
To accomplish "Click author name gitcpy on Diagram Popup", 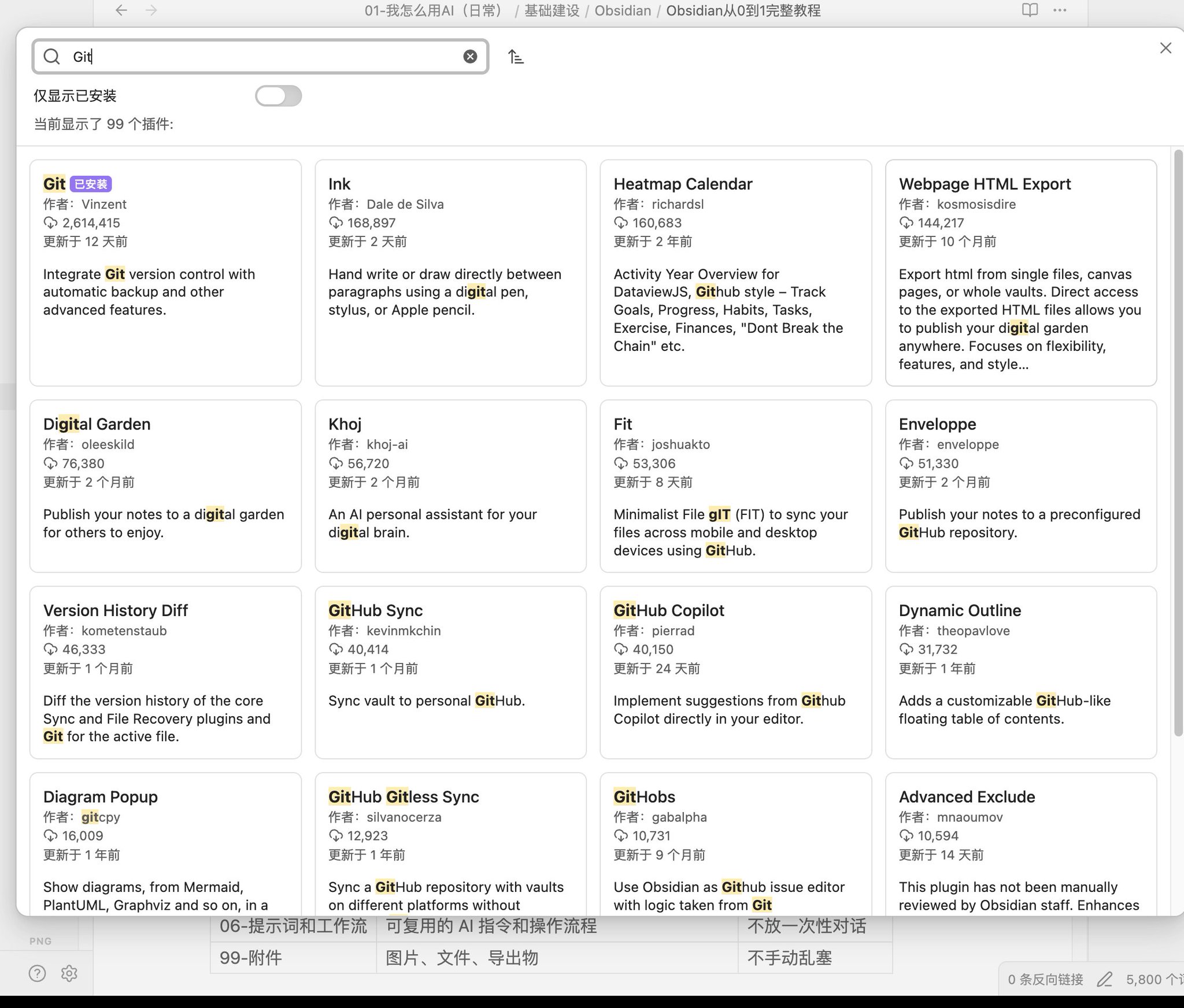I will pos(101,817).
